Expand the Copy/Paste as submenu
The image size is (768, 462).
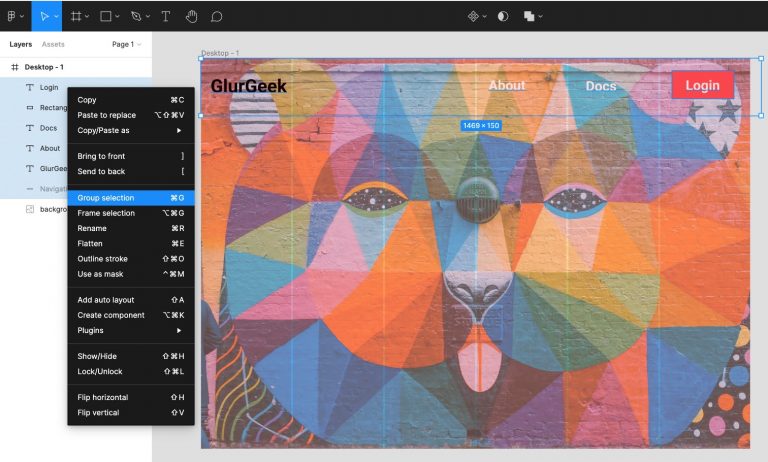coord(130,130)
